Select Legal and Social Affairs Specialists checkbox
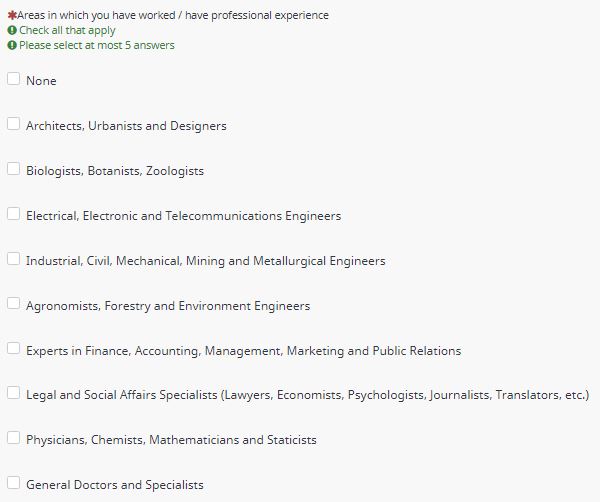The image size is (600, 502). click(13, 393)
